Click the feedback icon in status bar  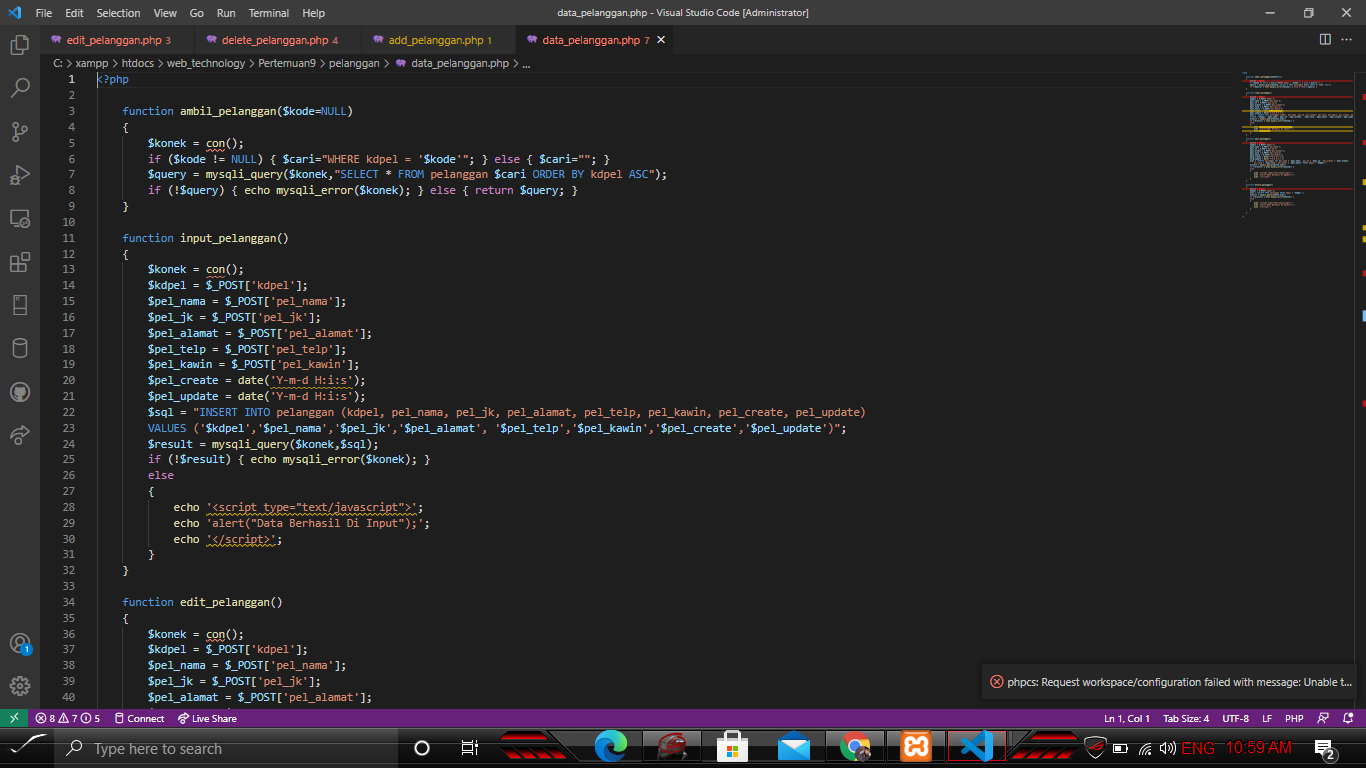pos(1324,718)
